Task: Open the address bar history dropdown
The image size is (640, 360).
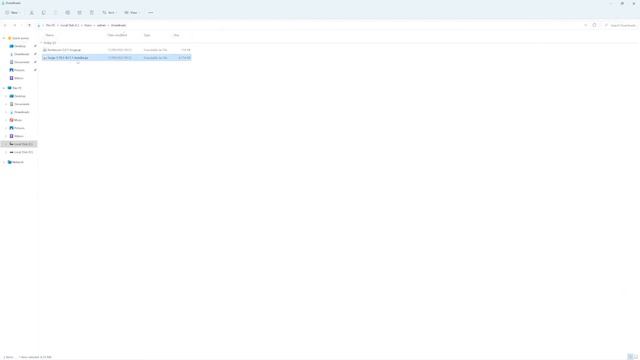Action: pos(585,25)
